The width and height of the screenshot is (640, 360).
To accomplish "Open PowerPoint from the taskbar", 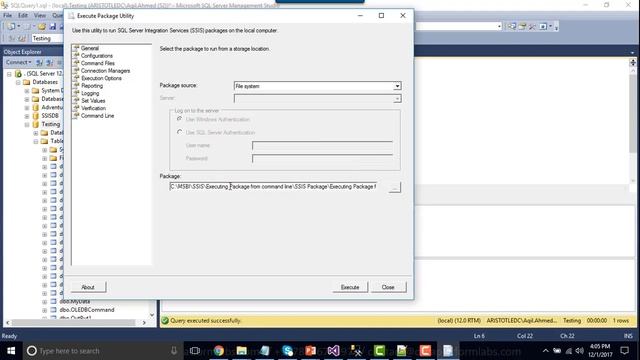I will (x=310, y=351).
